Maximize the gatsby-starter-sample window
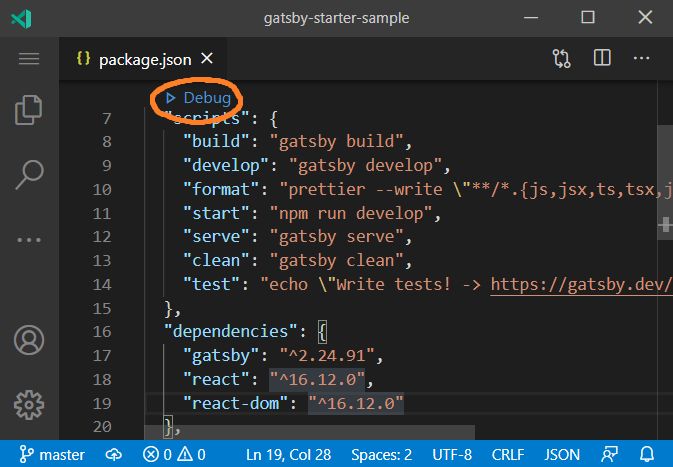 point(588,18)
